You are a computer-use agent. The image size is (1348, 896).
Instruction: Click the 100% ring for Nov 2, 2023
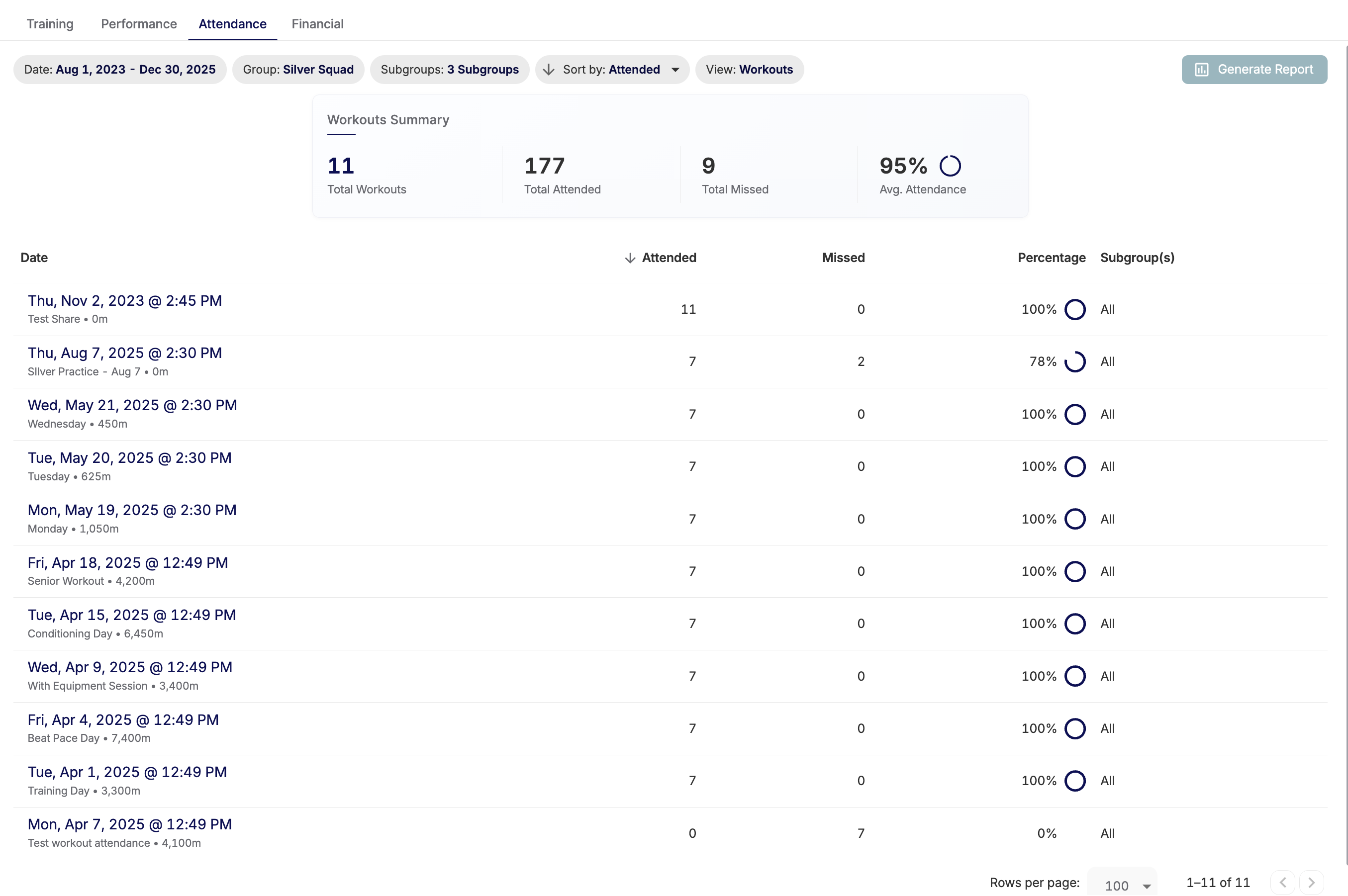click(x=1075, y=310)
